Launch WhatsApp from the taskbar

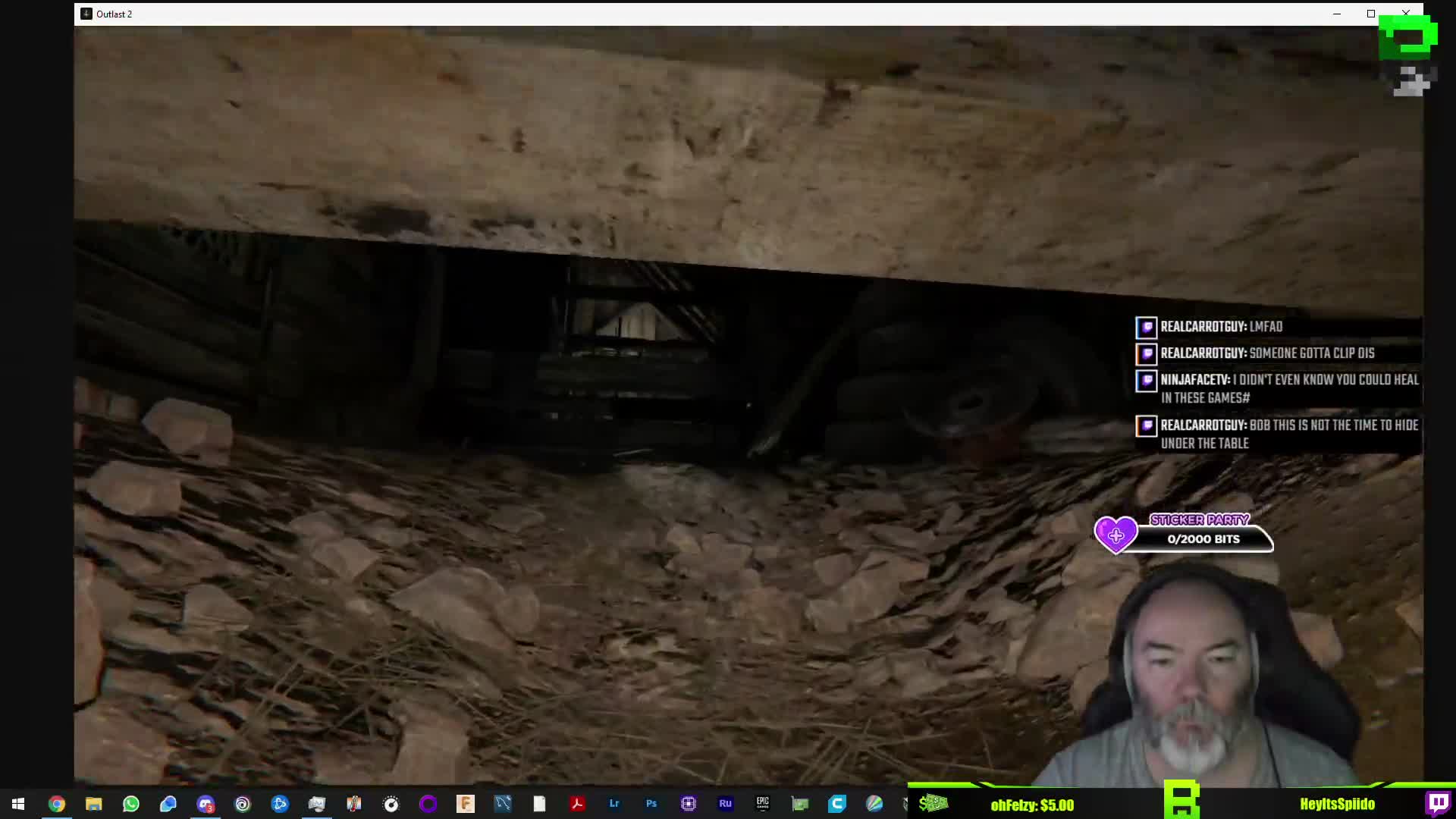click(130, 804)
